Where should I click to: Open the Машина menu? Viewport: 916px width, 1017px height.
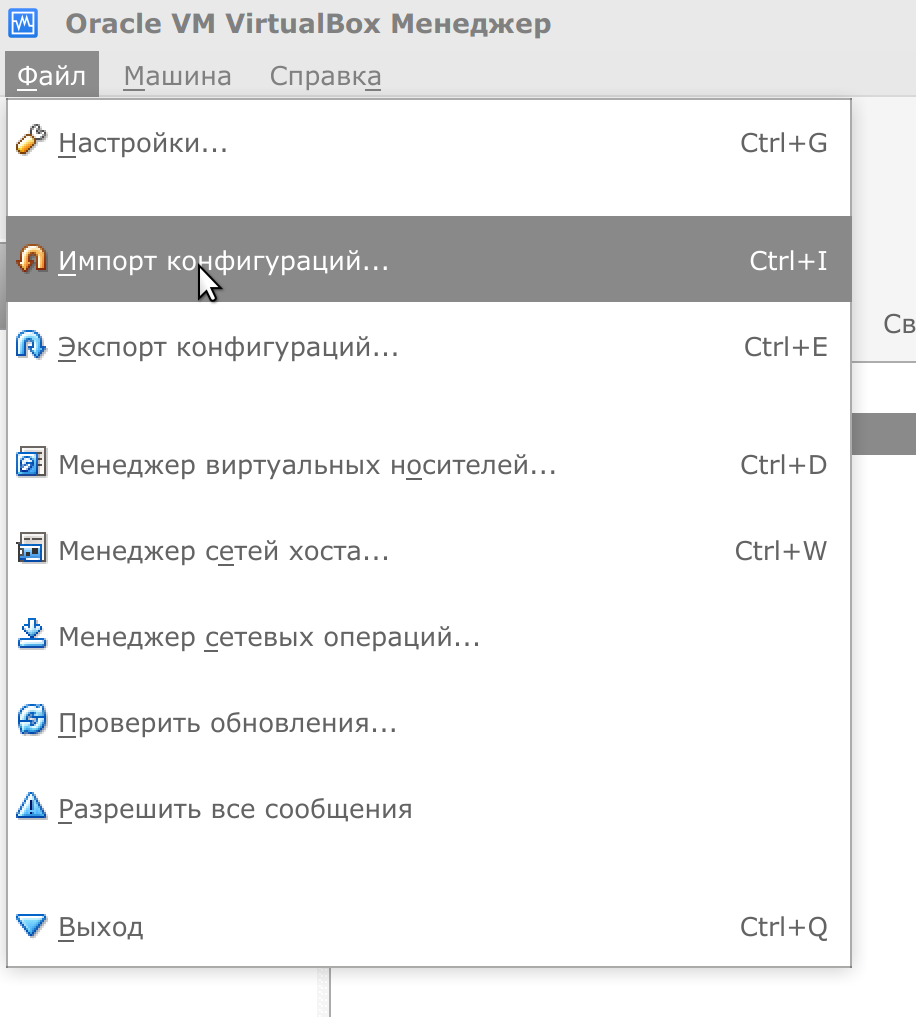point(177,76)
